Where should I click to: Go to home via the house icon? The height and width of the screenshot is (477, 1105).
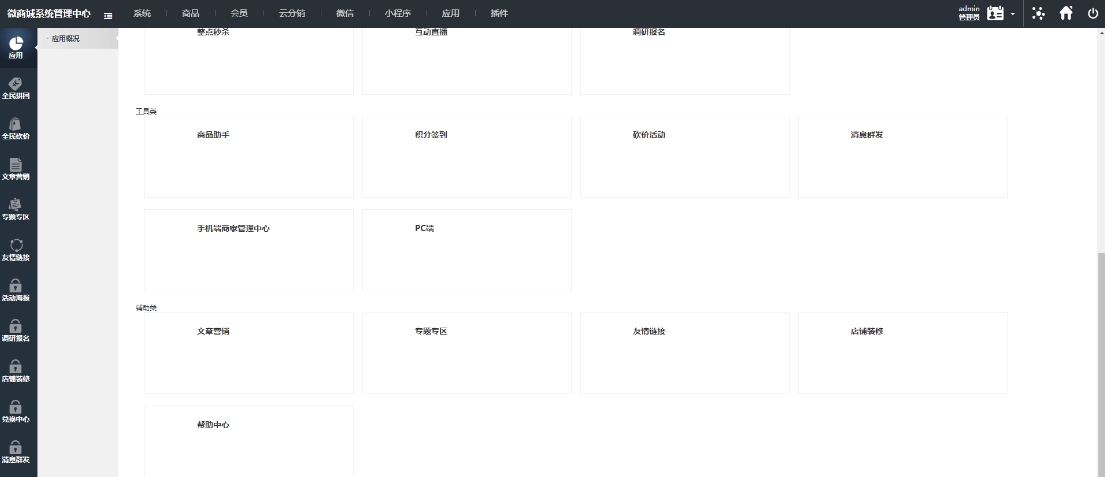tap(1066, 13)
